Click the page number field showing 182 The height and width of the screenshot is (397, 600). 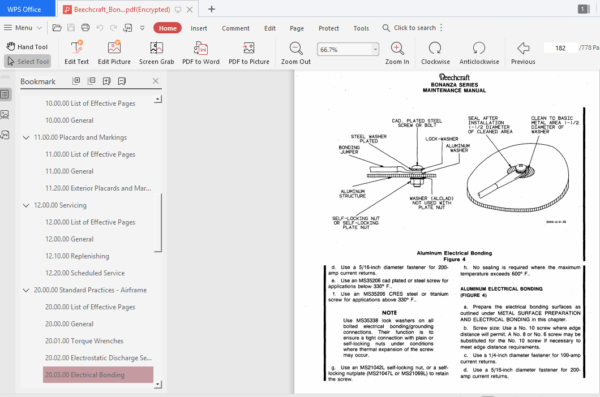pos(560,48)
